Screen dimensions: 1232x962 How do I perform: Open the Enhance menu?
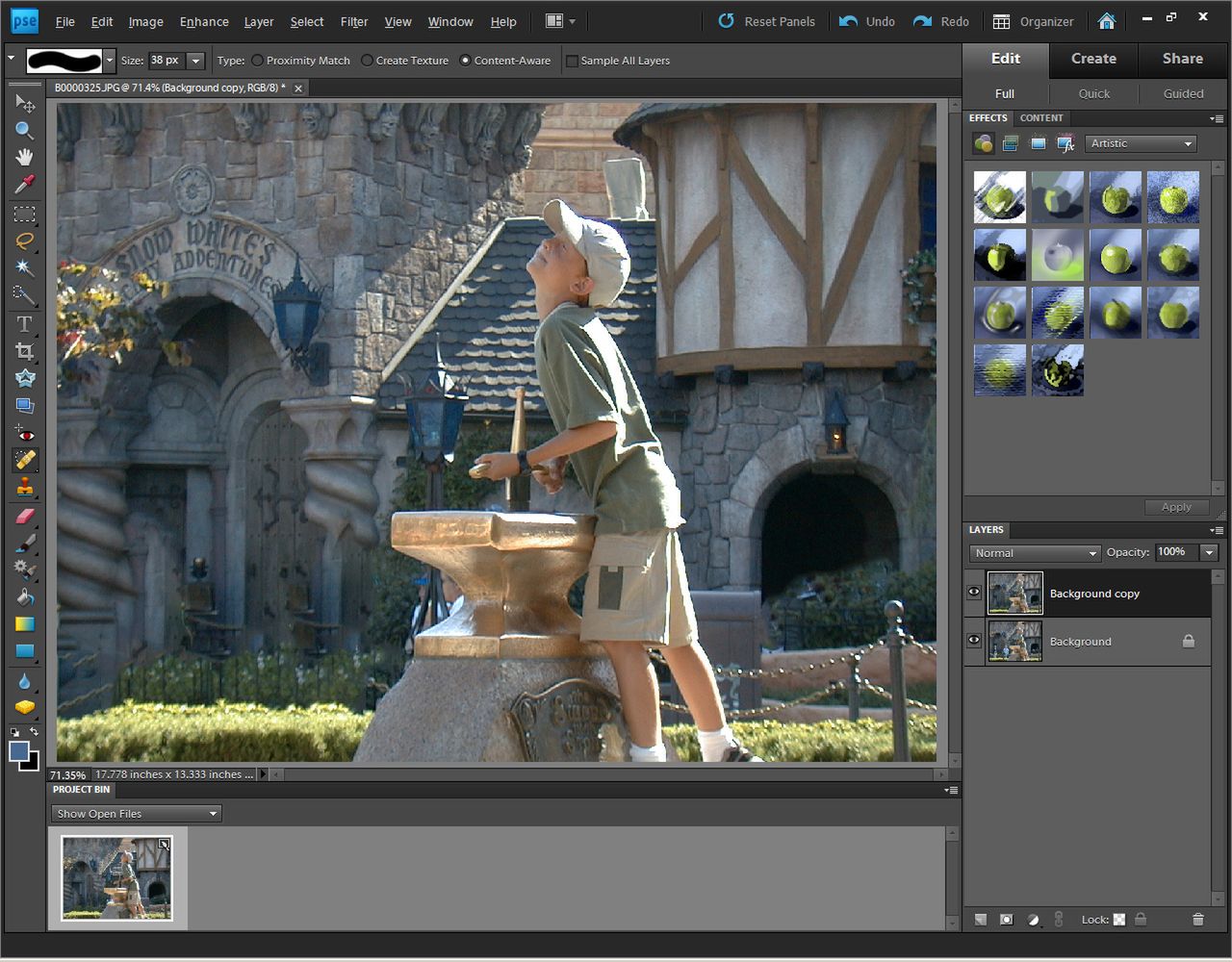[204, 21]
